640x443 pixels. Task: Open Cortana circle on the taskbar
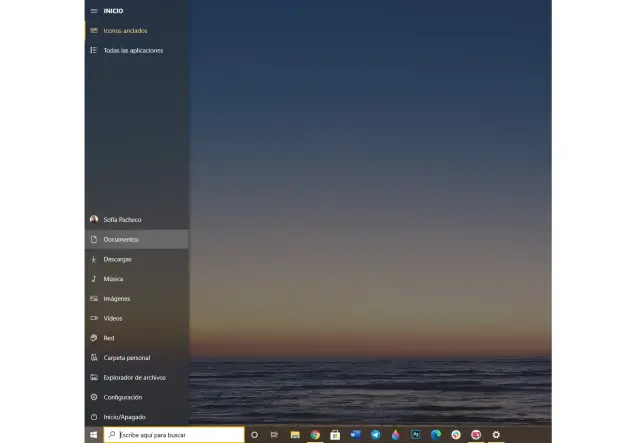(x=254, y=435)
